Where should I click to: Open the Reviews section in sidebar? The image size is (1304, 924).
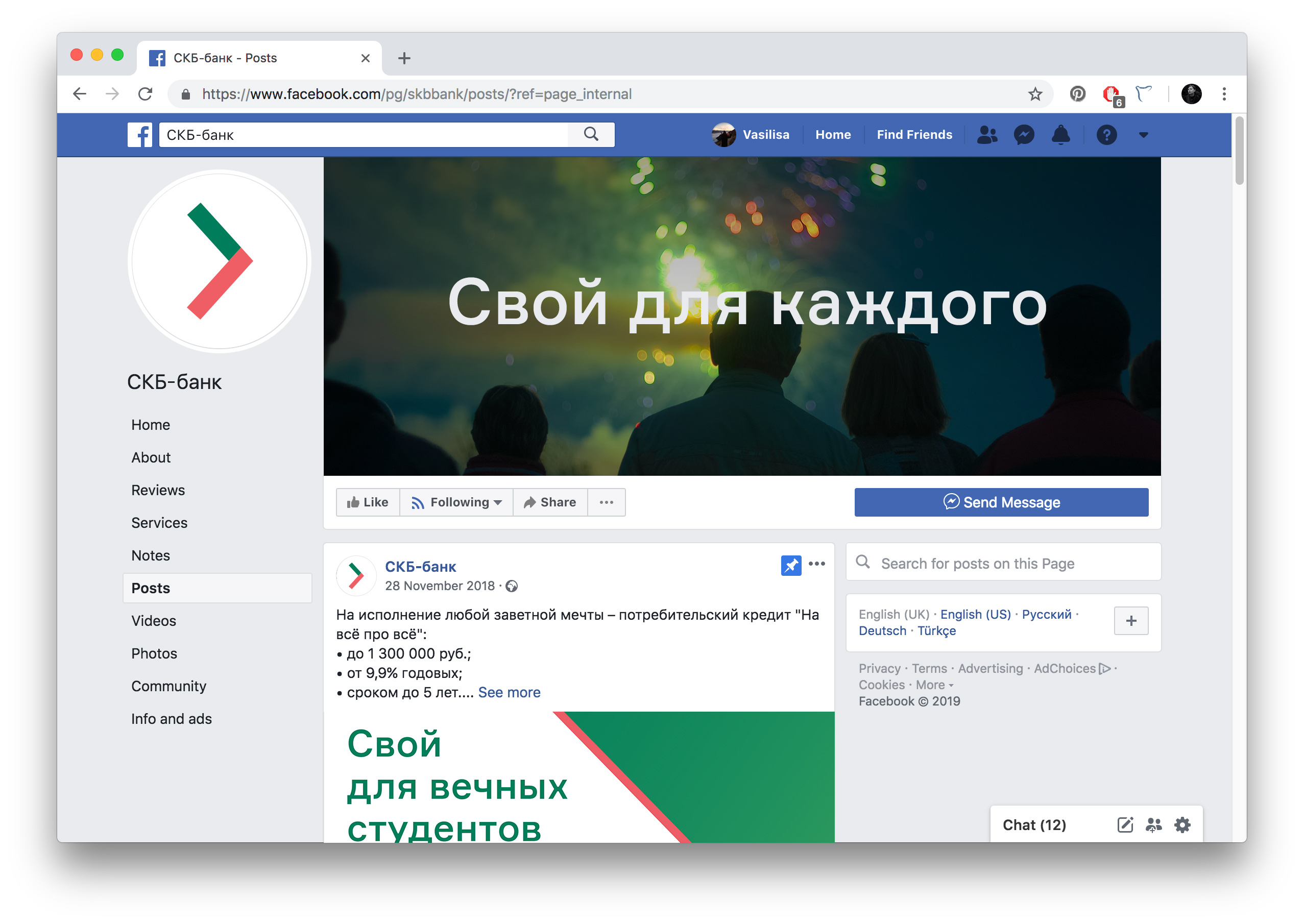click(158, 490)
